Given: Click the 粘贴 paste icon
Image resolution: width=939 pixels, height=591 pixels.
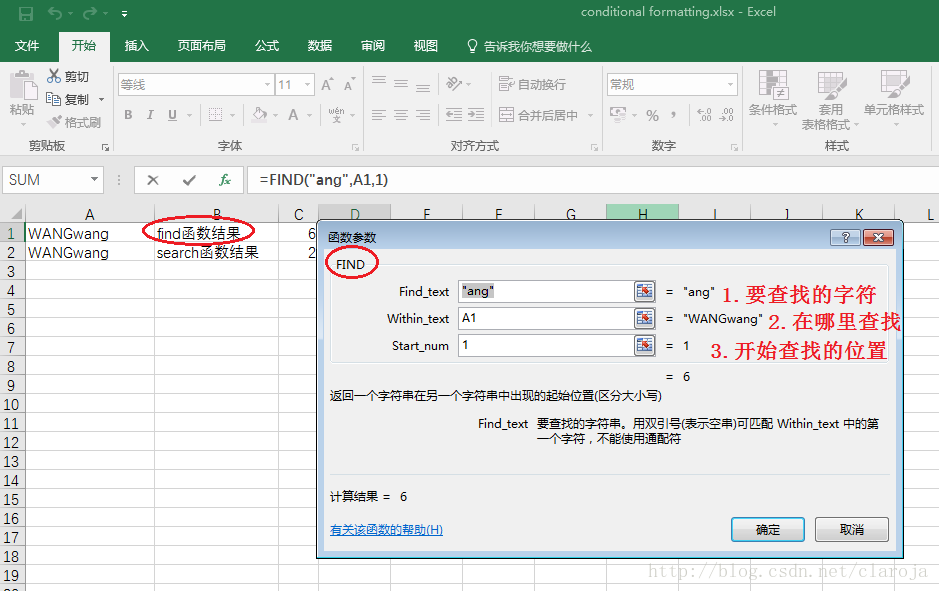Looking at the screenshot, I should tap(23, 86).
